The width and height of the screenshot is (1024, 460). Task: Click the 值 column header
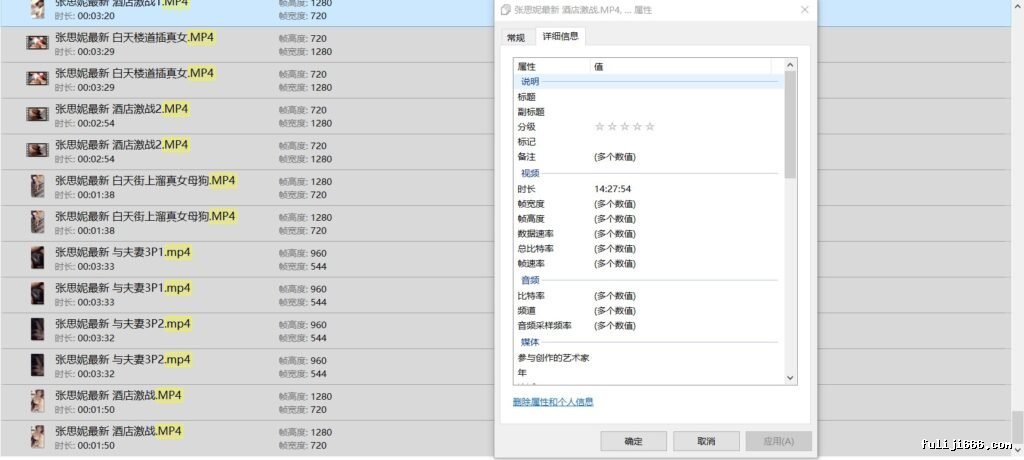[680, 67]
